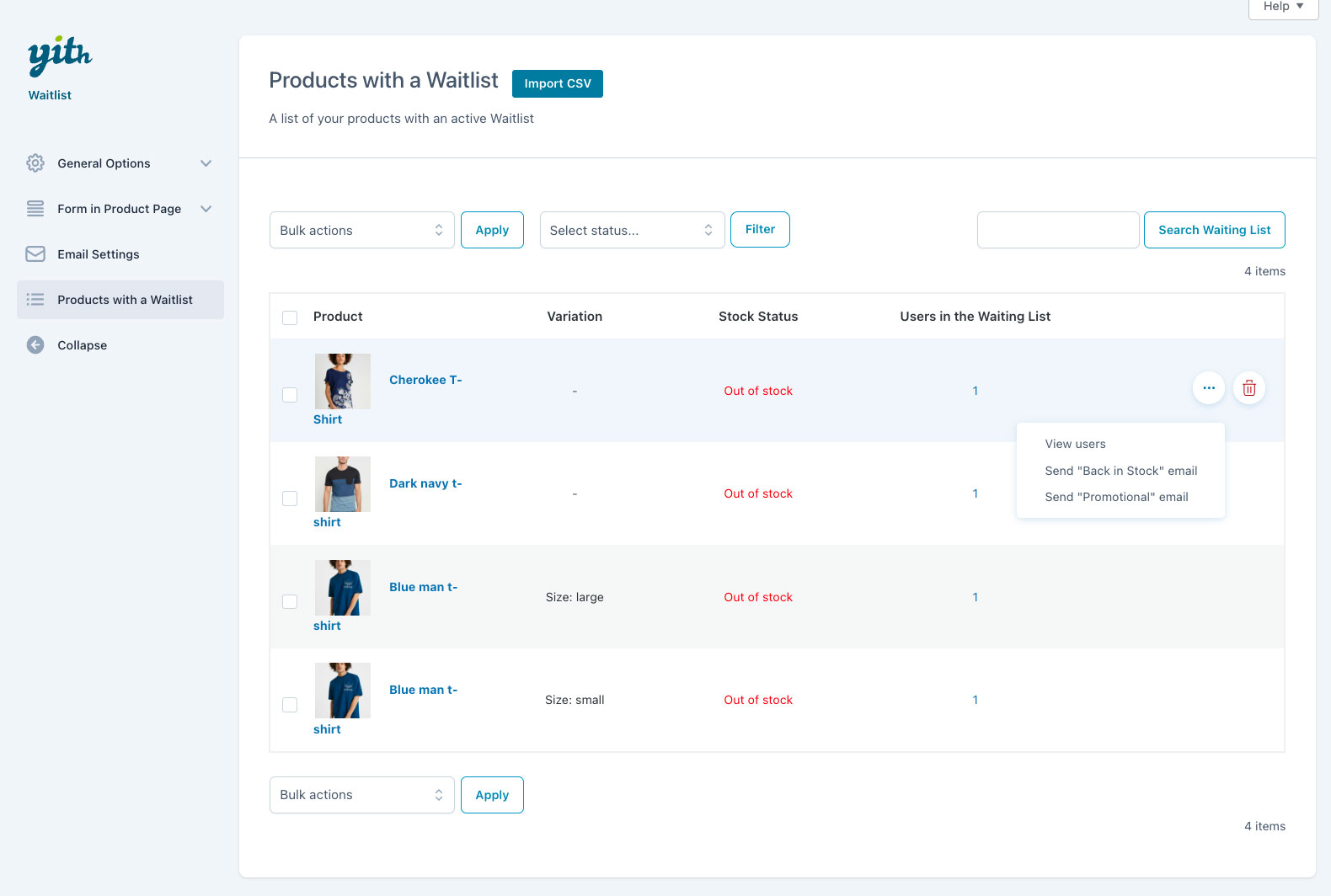Select Send "Promotional" email menu entry
Screen dimensions: 1331x896
click(1116, 497)
